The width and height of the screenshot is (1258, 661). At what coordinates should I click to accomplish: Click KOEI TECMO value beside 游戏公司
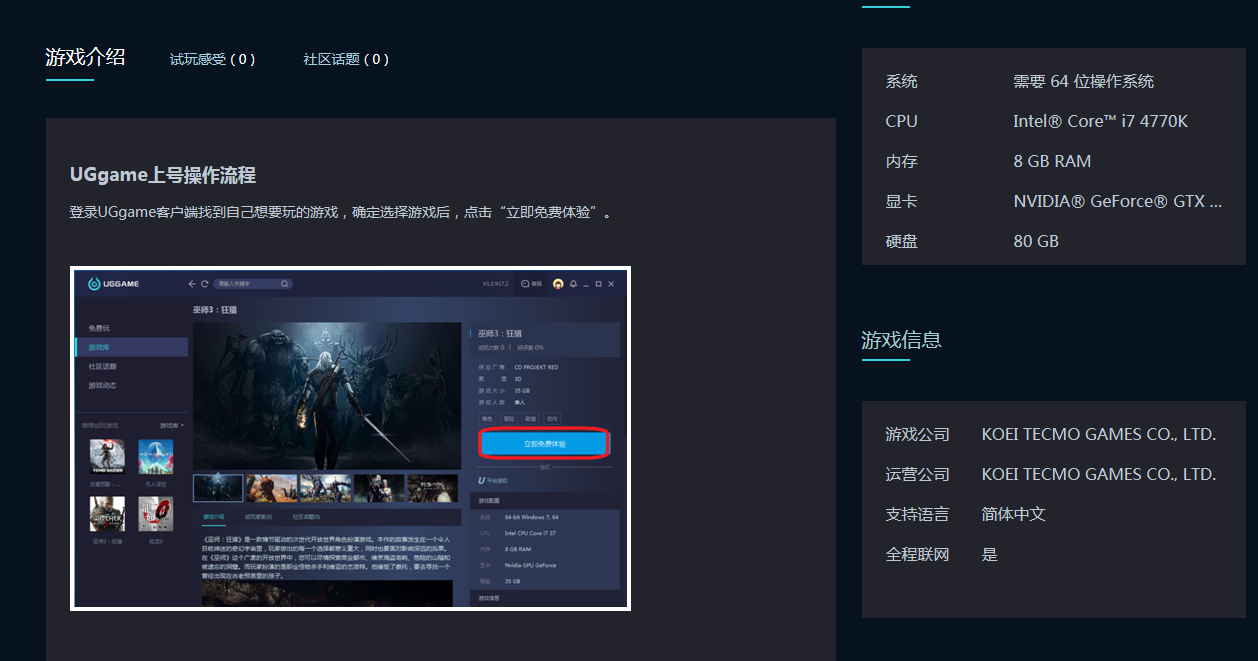1099,434
